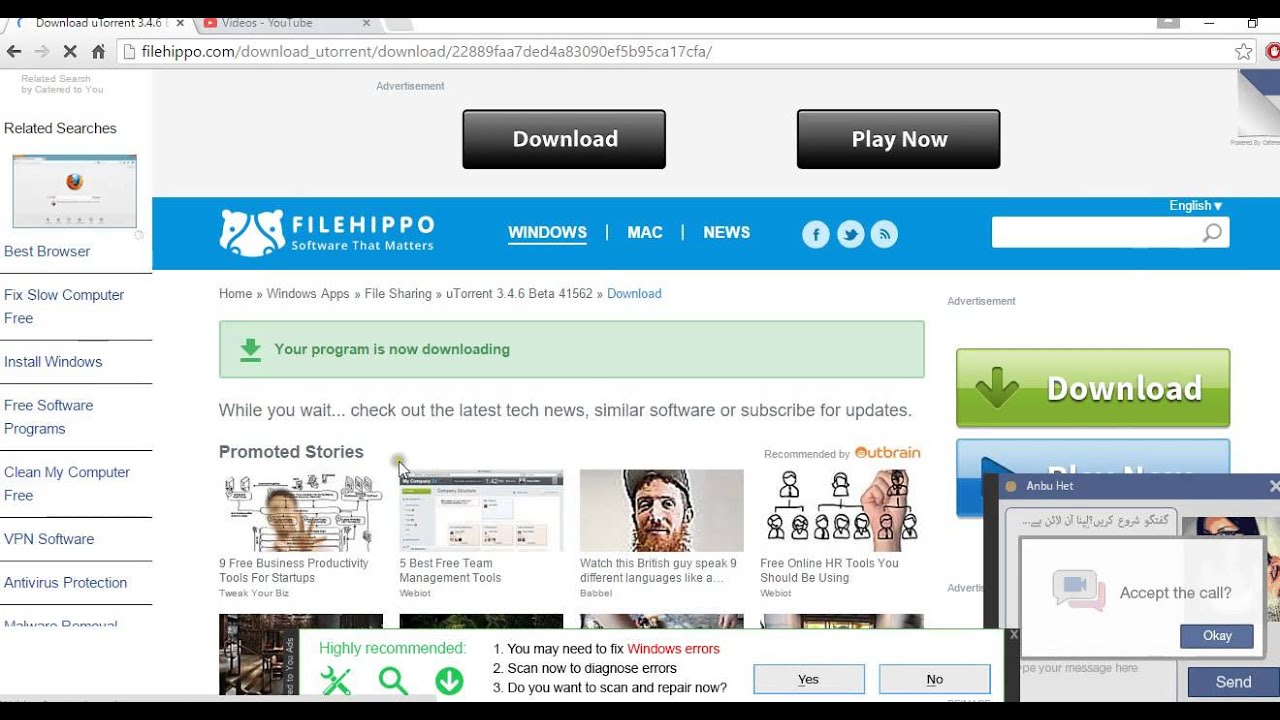Open the Fix Slow Computer Free link
Screen dimensions: 1280x720
tap(64, 306)
